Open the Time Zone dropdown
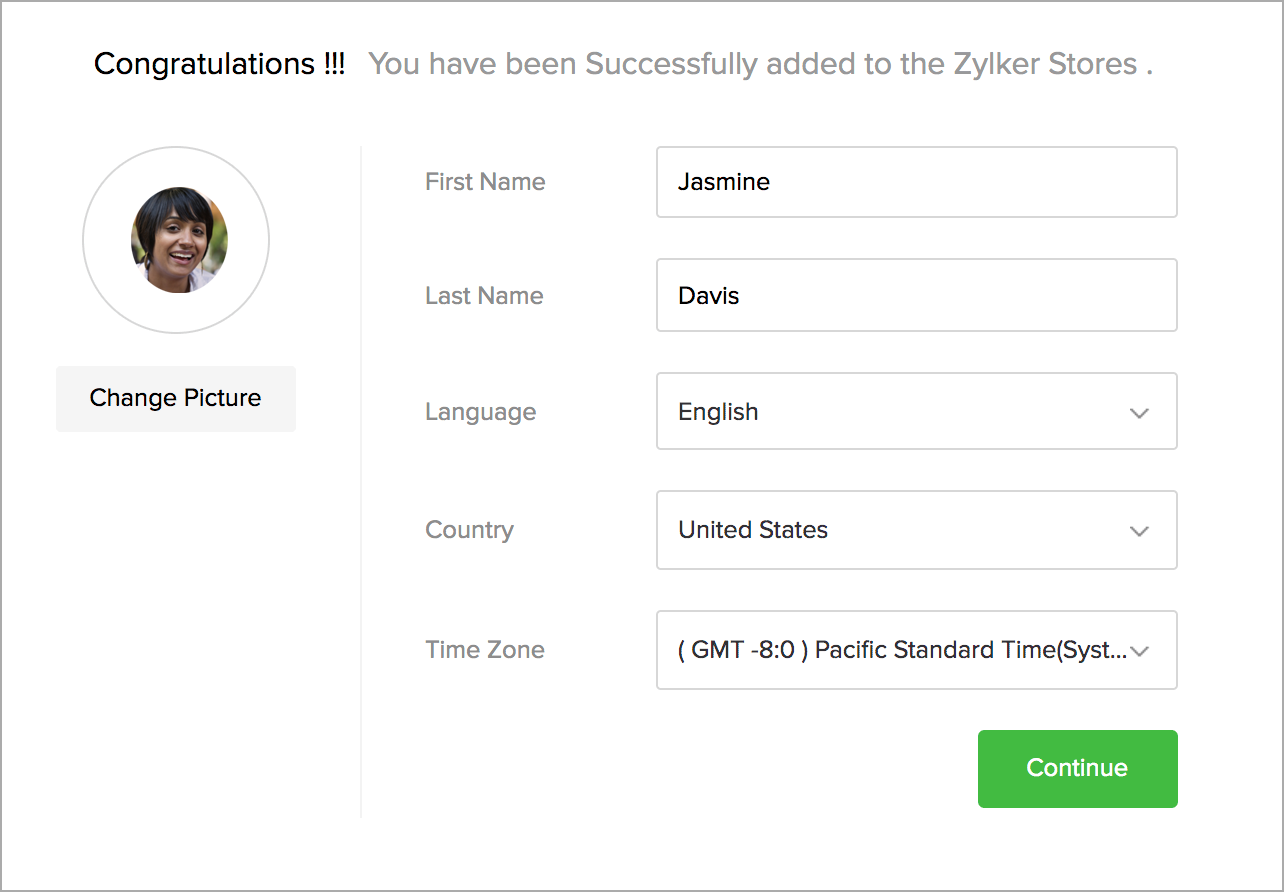Screen dimensions: 1284x892 (x=900, y=650)
